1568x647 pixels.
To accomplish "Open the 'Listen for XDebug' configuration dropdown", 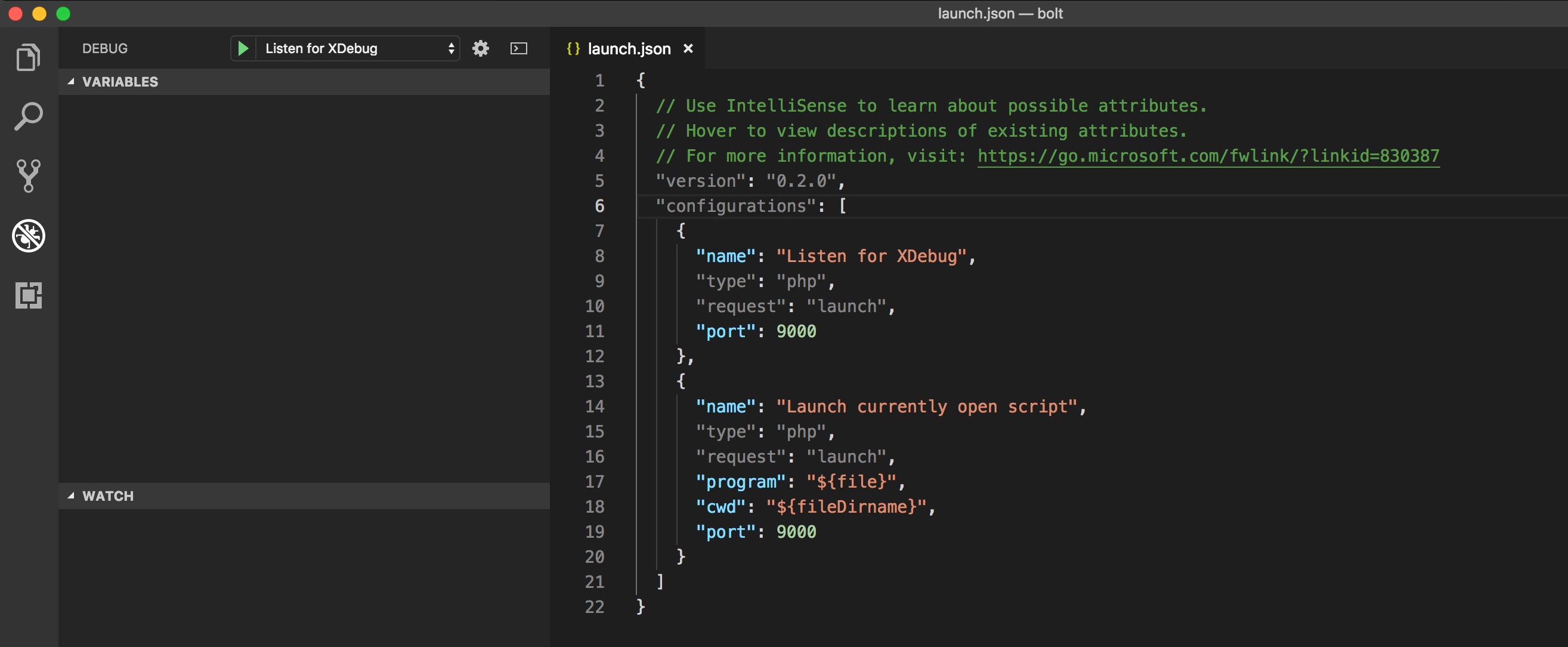I will (x=345, y=48).
